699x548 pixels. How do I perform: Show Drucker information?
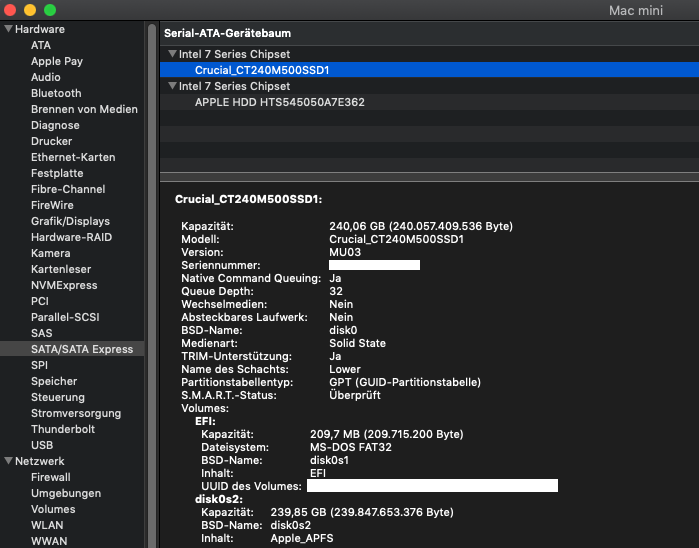coord(52,141)
